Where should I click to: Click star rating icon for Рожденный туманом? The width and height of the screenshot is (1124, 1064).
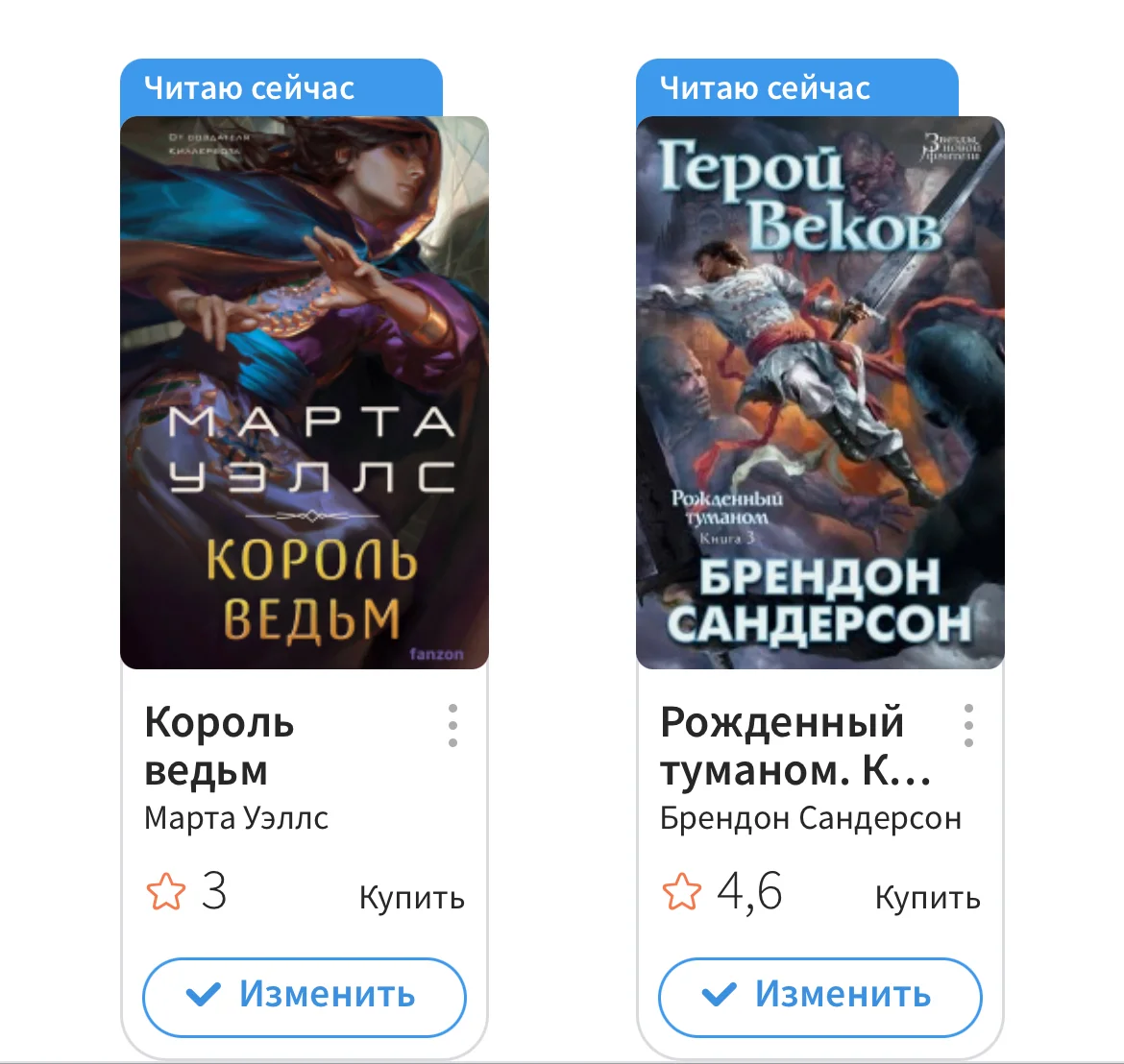[682, 891]
